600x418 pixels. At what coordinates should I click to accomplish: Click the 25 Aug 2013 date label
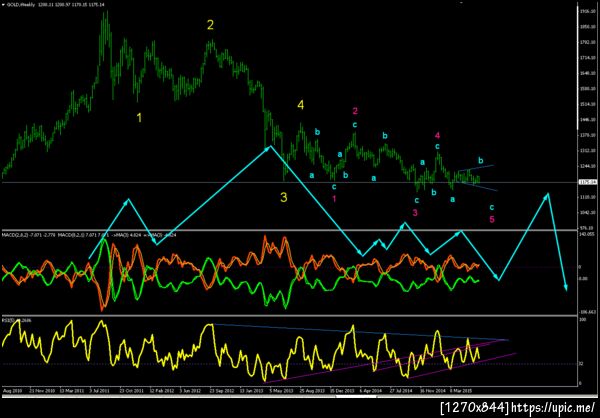coord(310,391)
